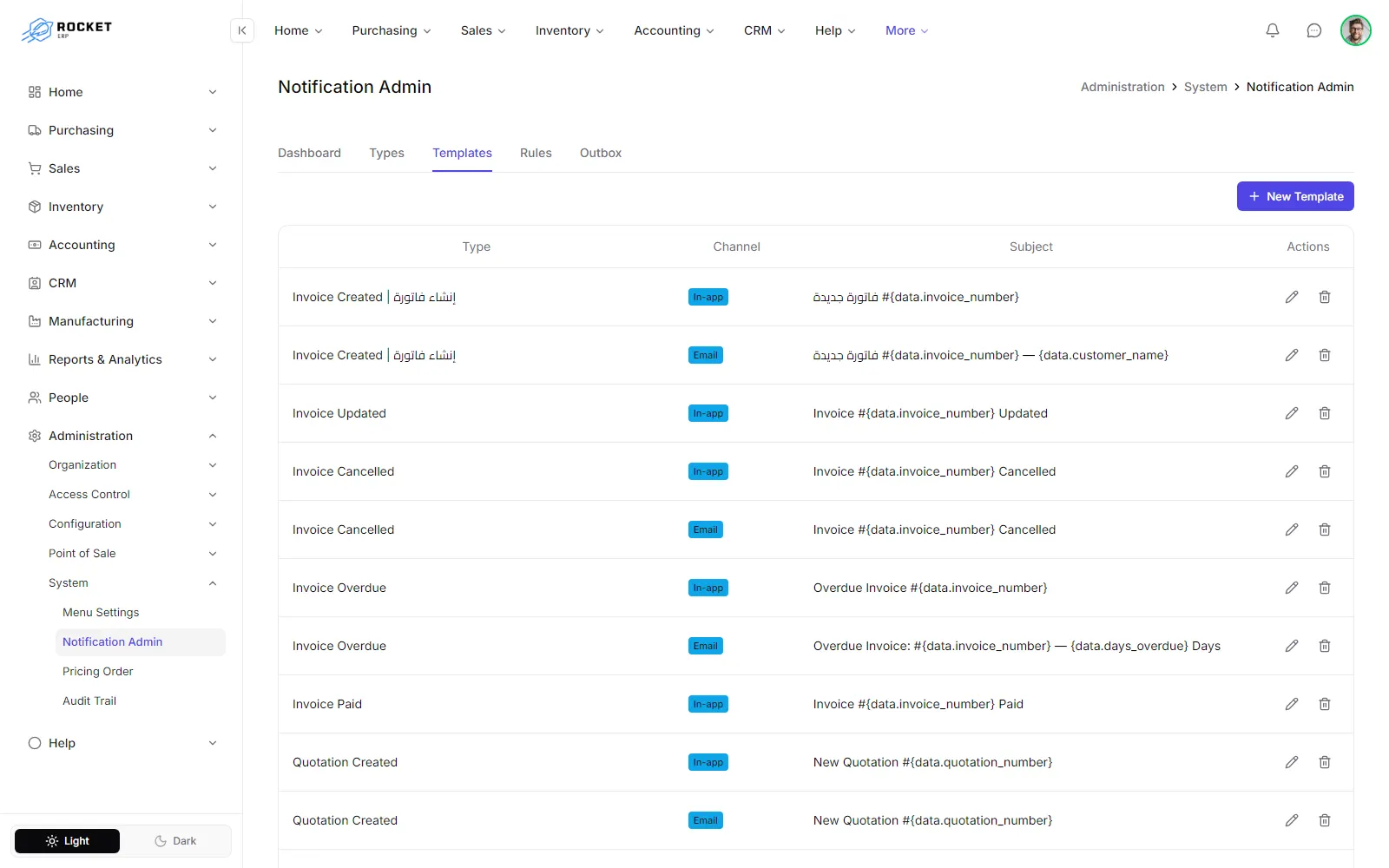Expand Purchasing in the sidebar
This screenshot has height=868, width=1389.
(122, 130)
